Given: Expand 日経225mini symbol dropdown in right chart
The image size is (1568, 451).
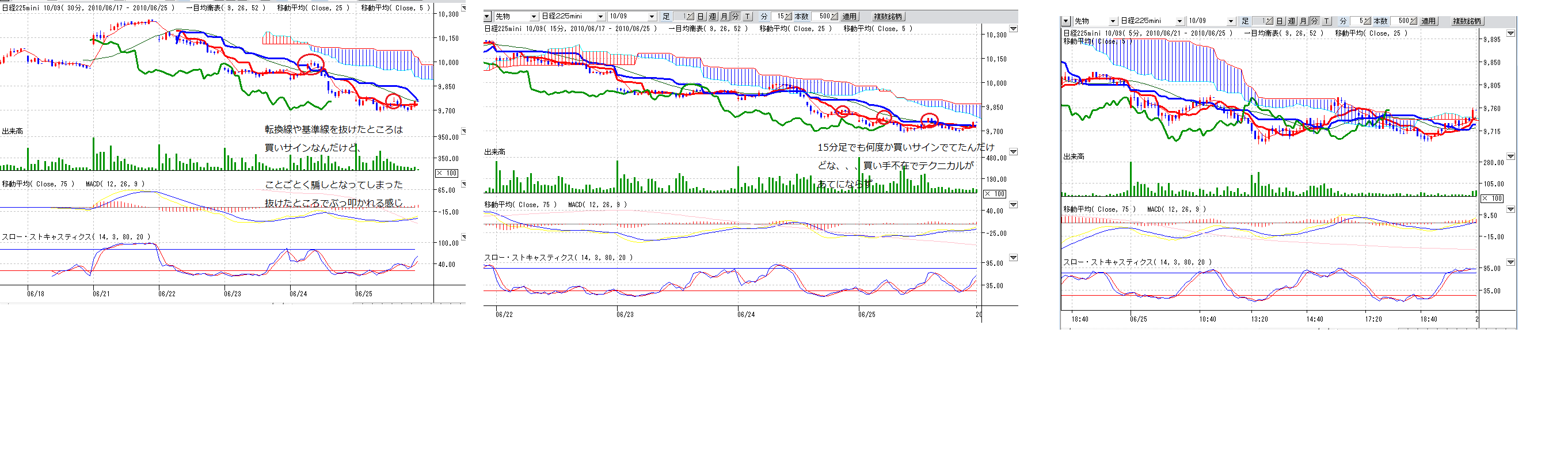Looking at the screenshot, I should tap(1179, 21).
